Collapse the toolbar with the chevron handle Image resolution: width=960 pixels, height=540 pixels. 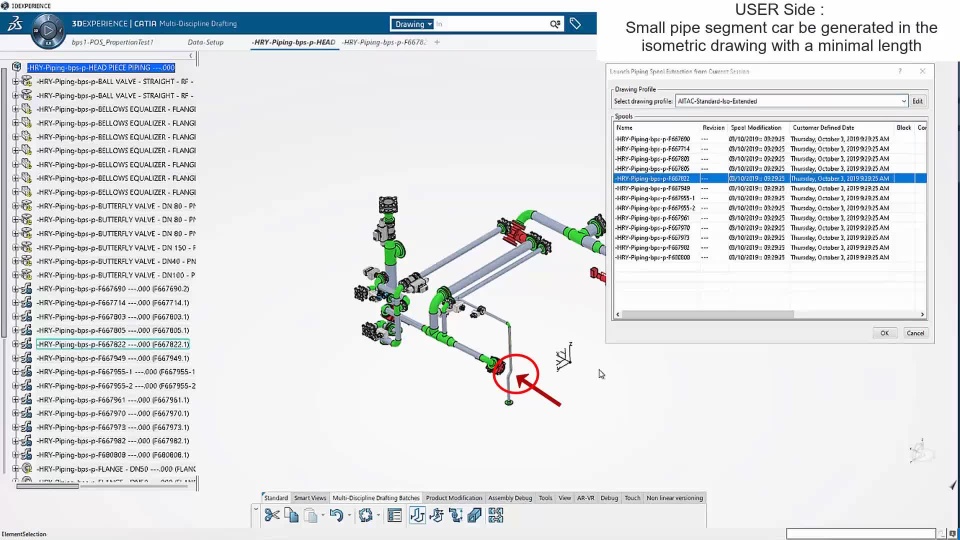click(x=256, y=509)
